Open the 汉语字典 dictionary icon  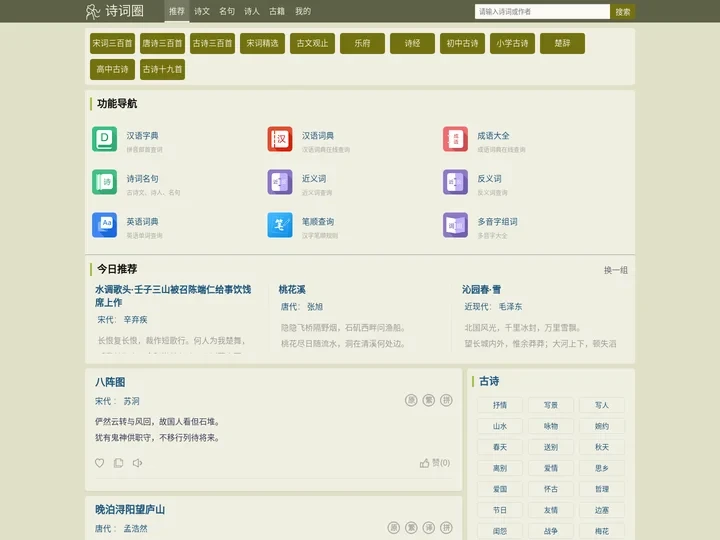104,139
